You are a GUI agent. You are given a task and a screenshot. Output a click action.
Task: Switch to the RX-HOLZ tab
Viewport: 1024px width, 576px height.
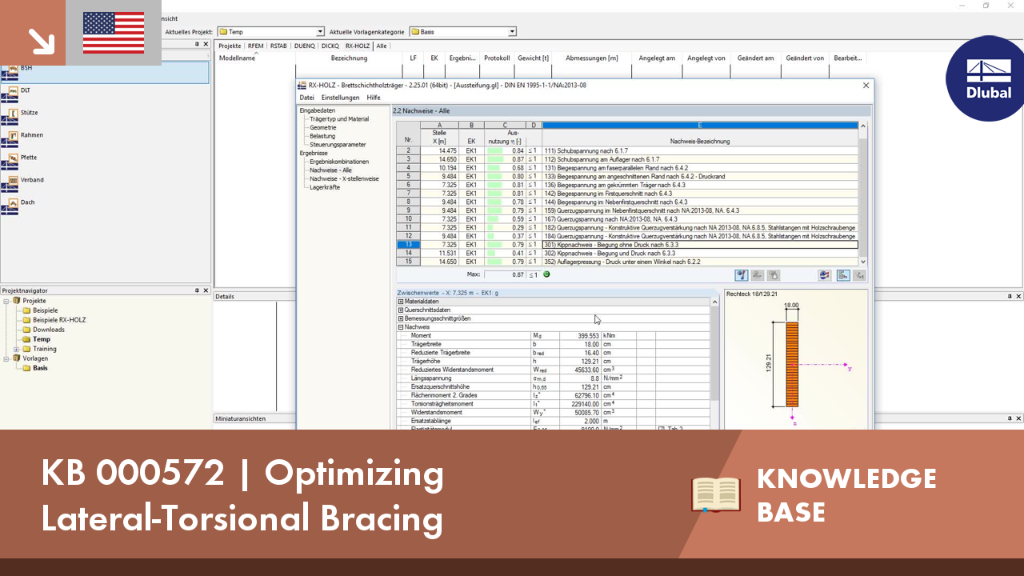[357, 46]
